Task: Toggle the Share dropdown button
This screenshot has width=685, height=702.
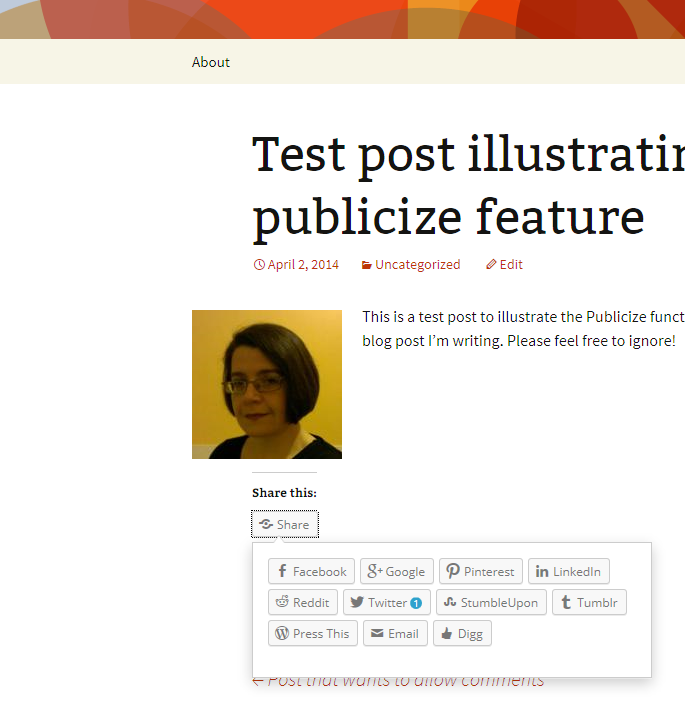Action: (x=285, y=524)
